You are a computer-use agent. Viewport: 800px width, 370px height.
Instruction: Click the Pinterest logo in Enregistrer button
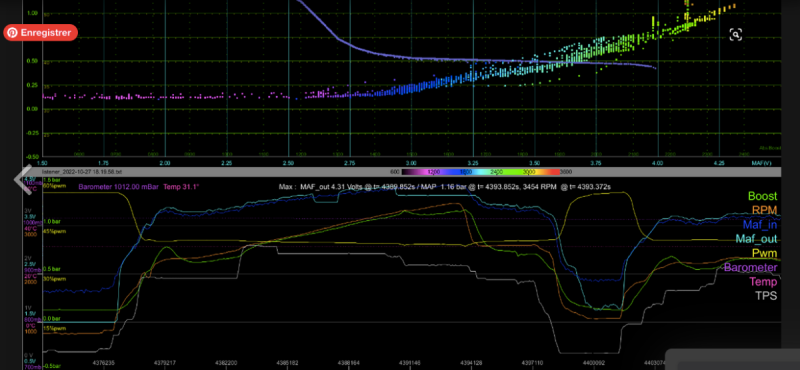(12, 33)
